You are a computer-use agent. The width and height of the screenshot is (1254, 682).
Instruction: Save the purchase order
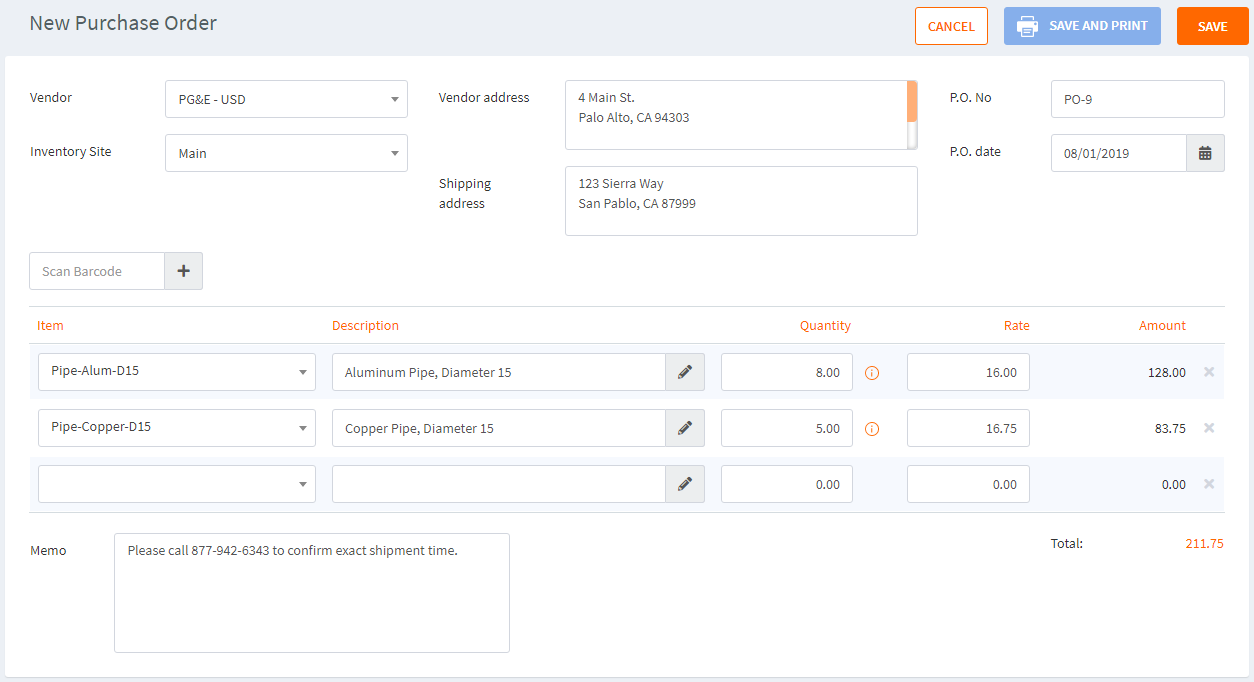click(x=1212, y=26)
